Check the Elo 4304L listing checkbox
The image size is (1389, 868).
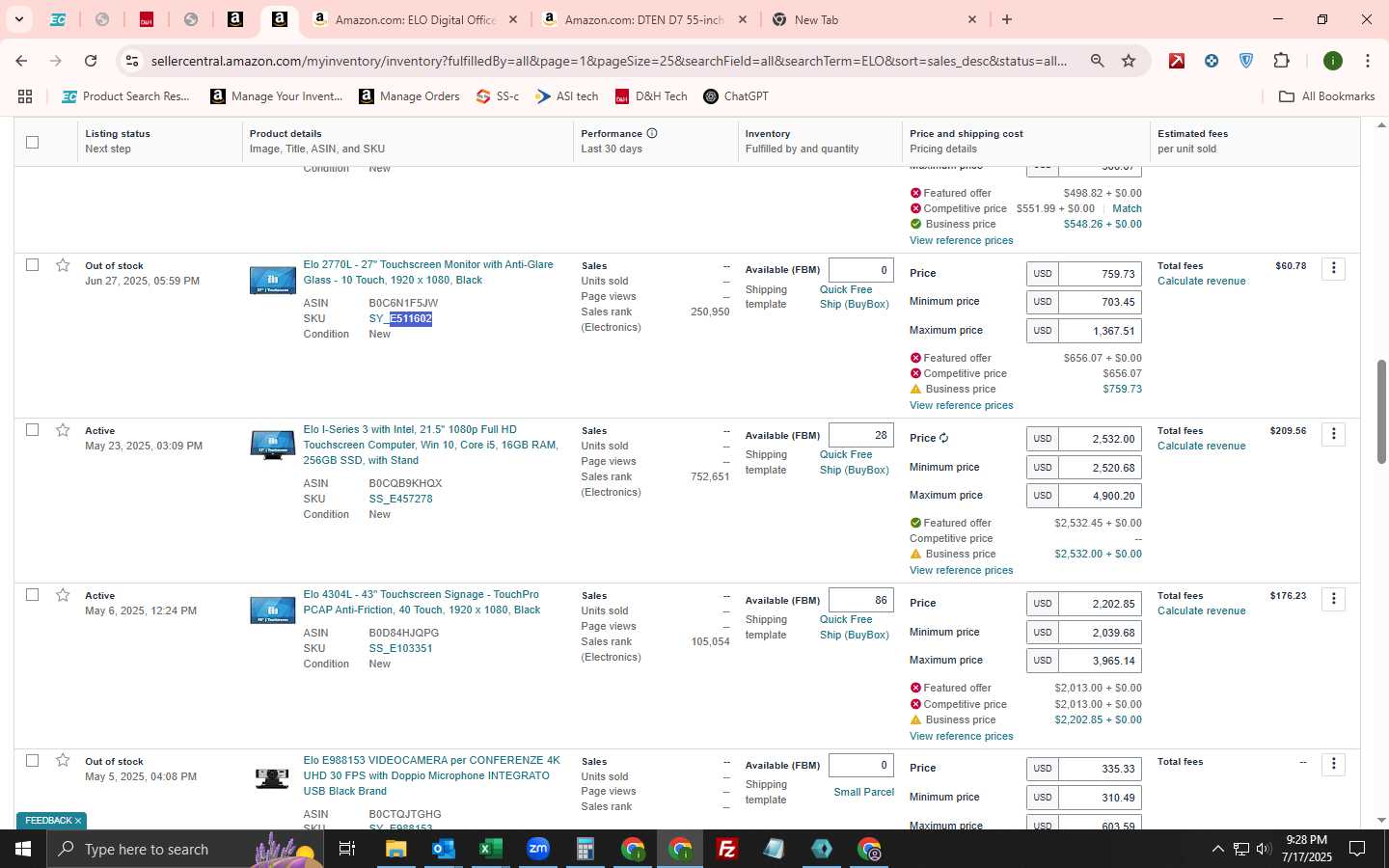tap(32, 594)
